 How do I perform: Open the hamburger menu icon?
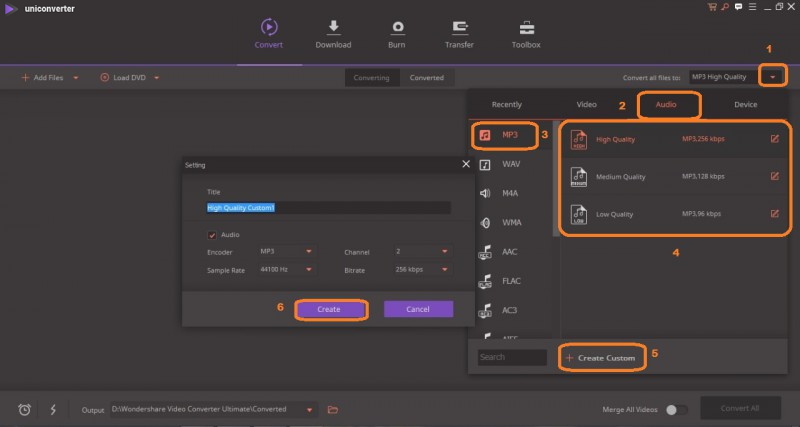753,7
